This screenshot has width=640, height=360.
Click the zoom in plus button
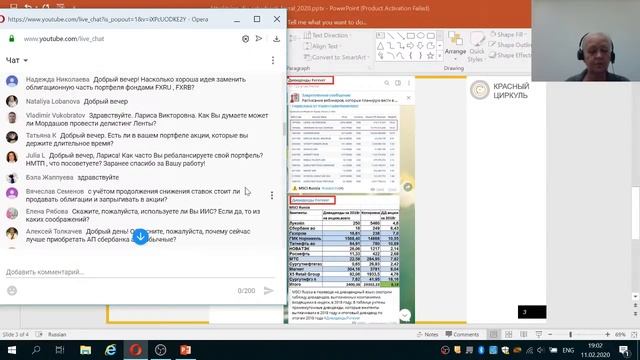click(607, 334)
